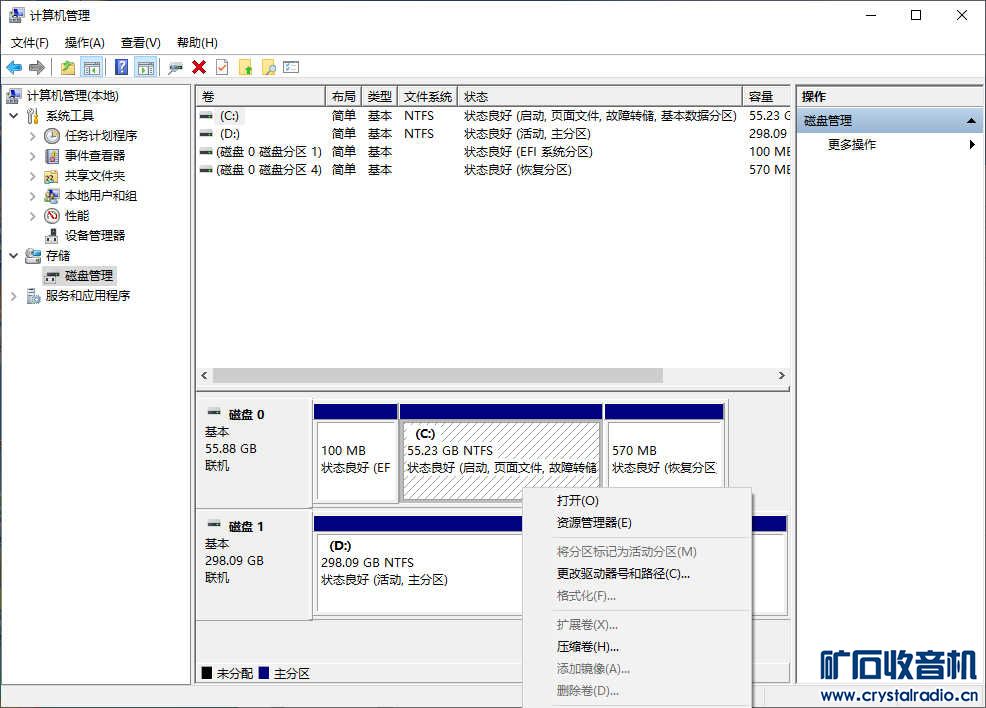Select 磁盘管理 in the tree
This screenshot has height=708, width=986.
coord(89,276)
